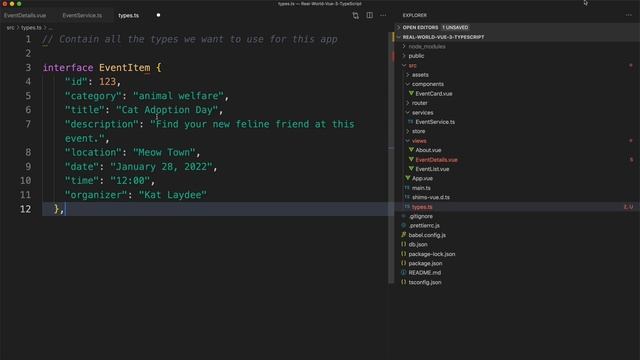Split the editor to the right
The height and width of the screenshot is (360, 640).
[x=369, y=16]
